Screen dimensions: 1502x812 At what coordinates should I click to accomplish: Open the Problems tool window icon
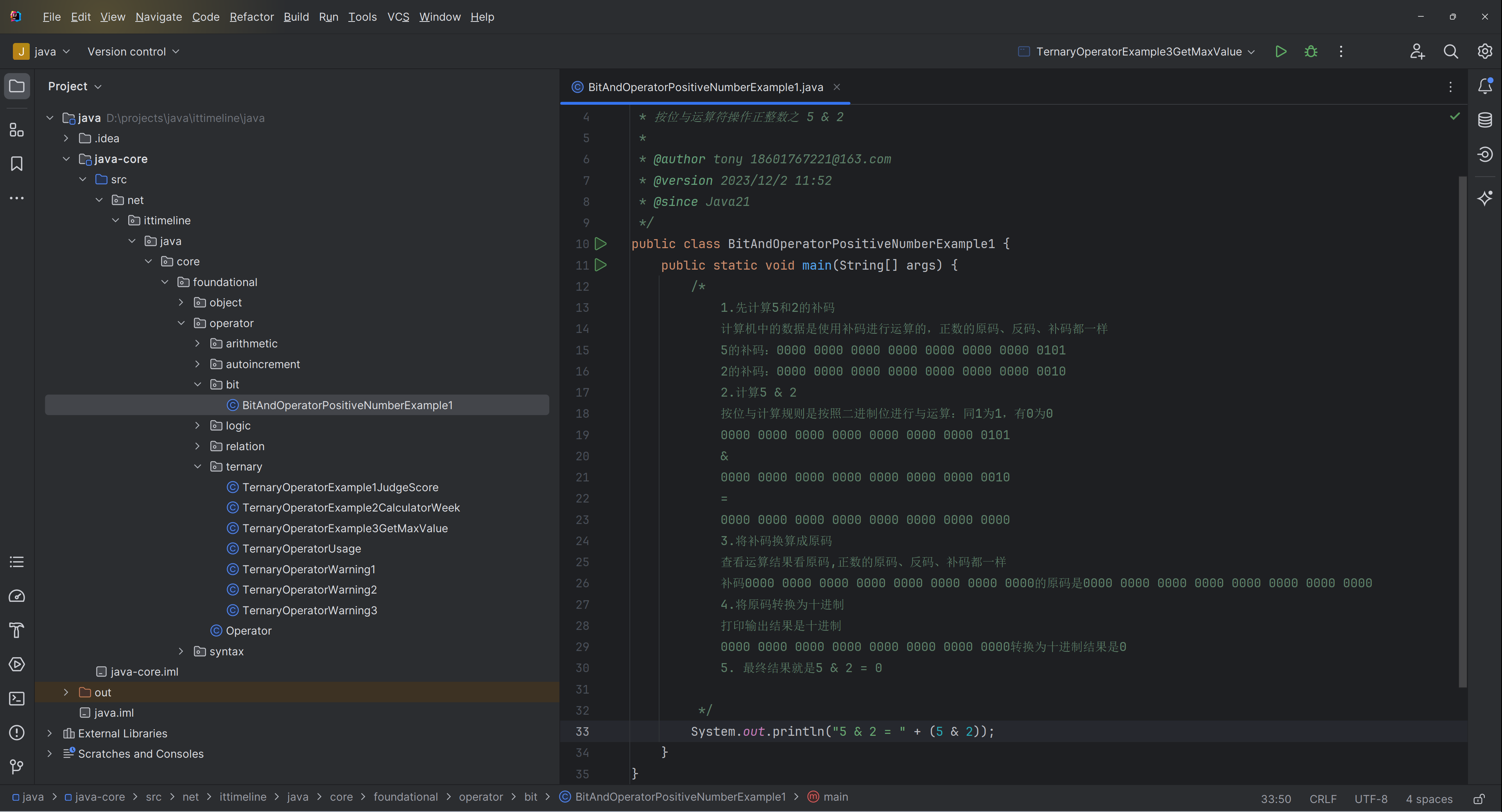point(17,732)
